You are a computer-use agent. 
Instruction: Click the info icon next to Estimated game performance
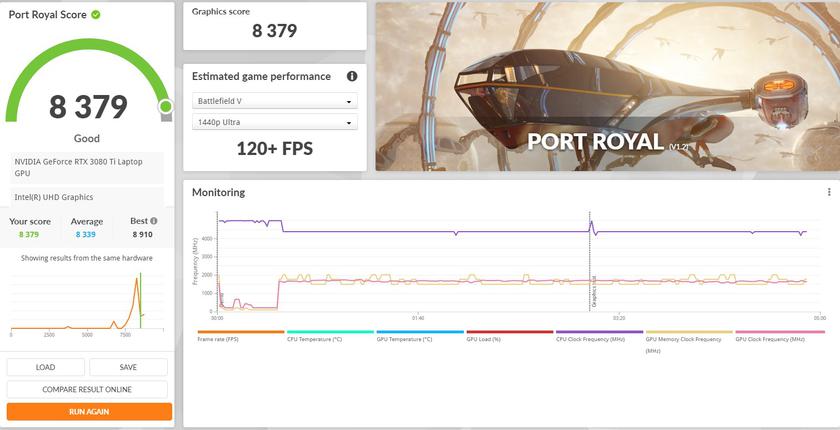point(351,76)
